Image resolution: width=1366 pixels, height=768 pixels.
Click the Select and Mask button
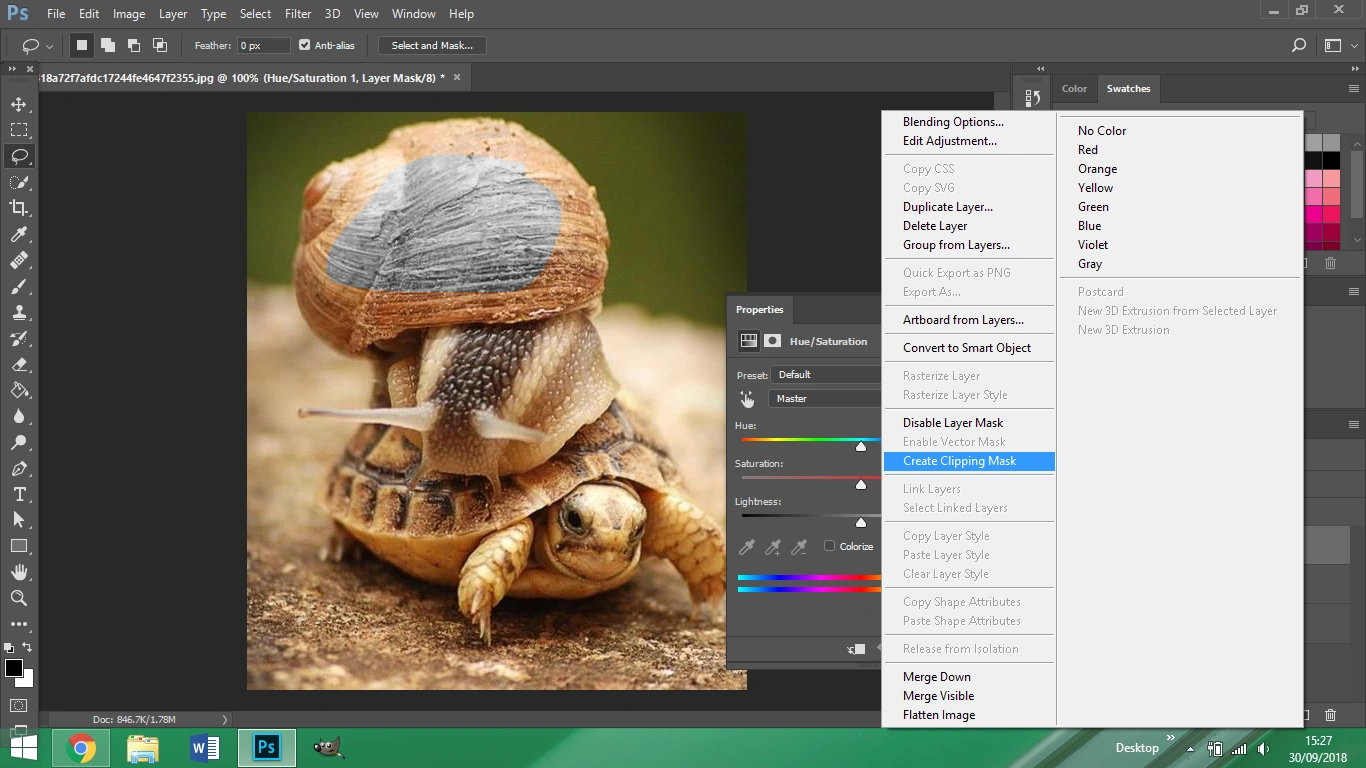[432, 45]
